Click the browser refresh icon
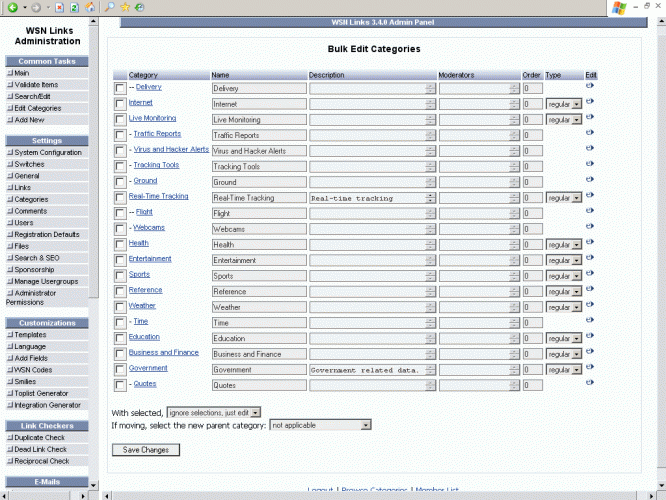The image size is (666, 500). [x=76, y=7]
